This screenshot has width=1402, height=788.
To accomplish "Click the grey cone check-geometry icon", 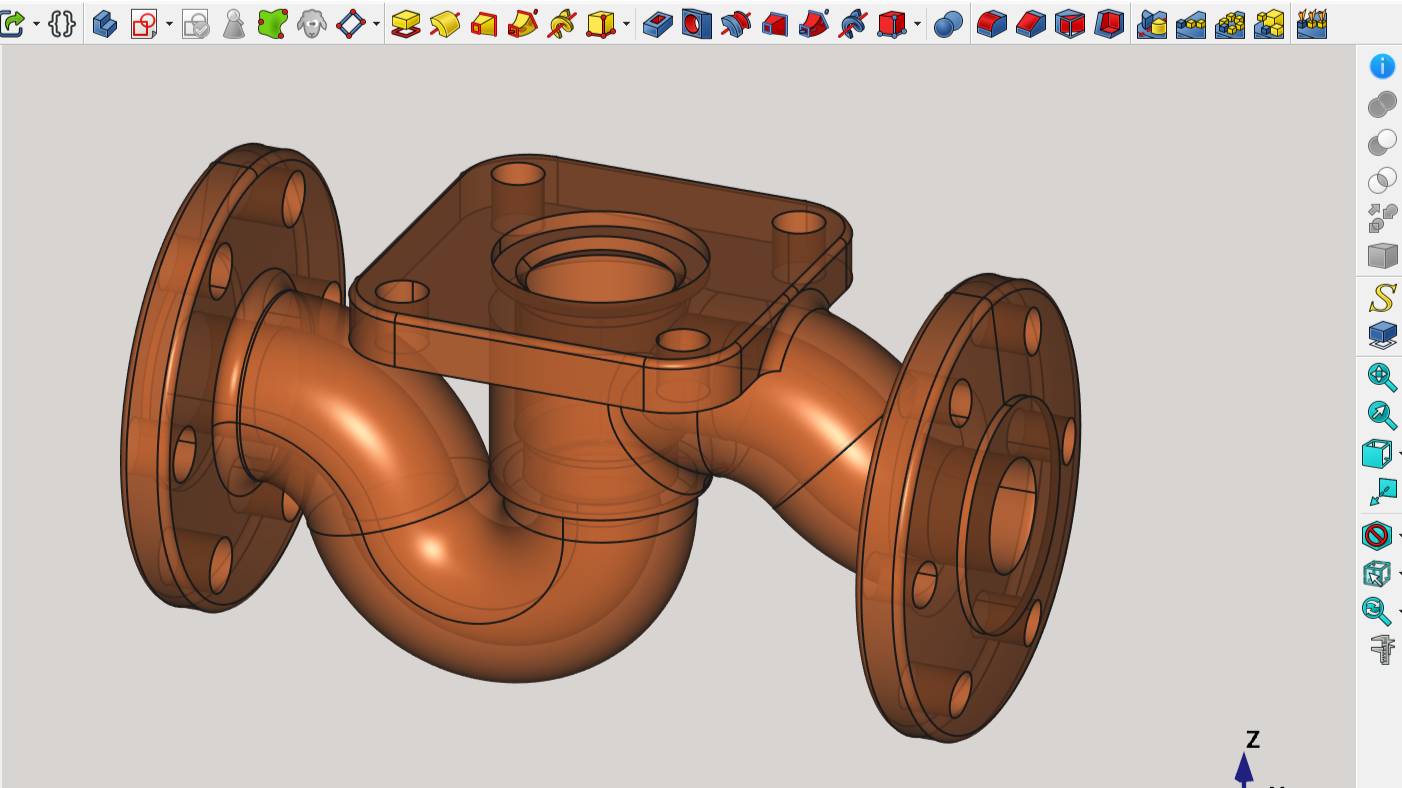I will coord(234,23).
